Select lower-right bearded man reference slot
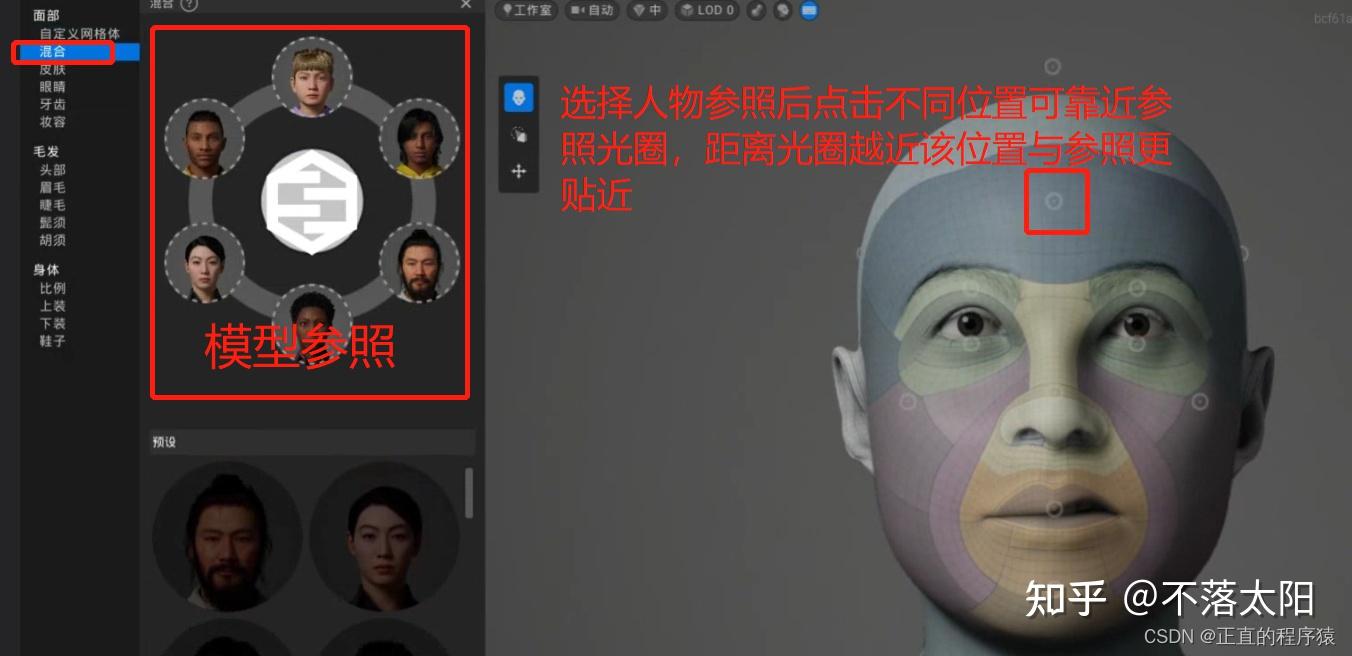 click(420, 263)
